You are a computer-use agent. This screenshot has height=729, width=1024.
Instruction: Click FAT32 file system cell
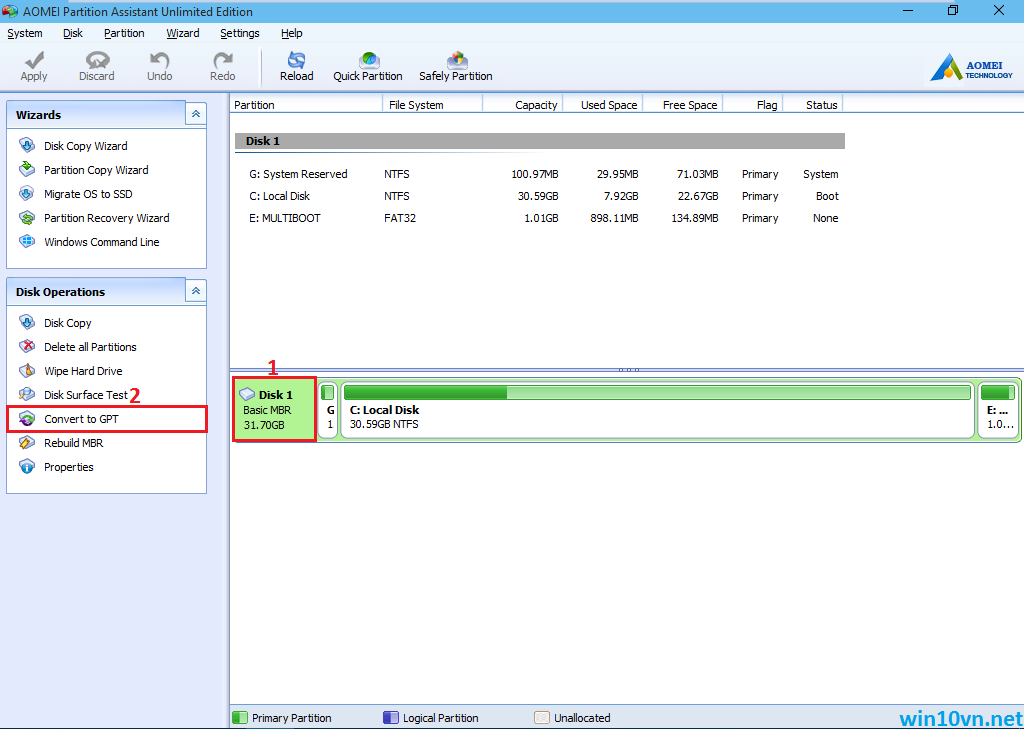pos(400,218)
